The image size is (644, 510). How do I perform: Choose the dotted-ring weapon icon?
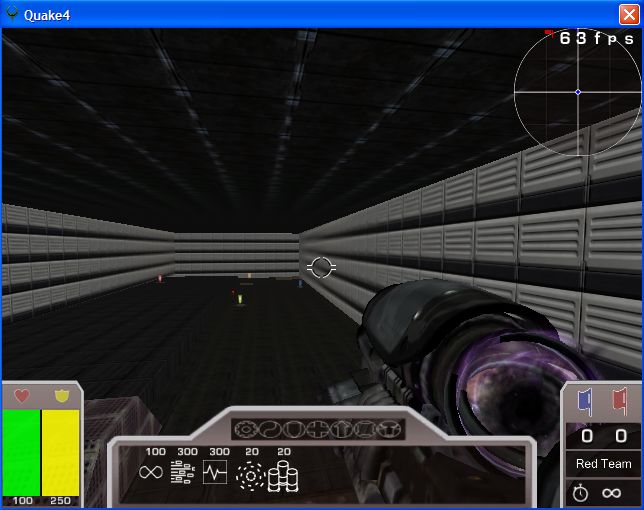click(x=251, y=476)
